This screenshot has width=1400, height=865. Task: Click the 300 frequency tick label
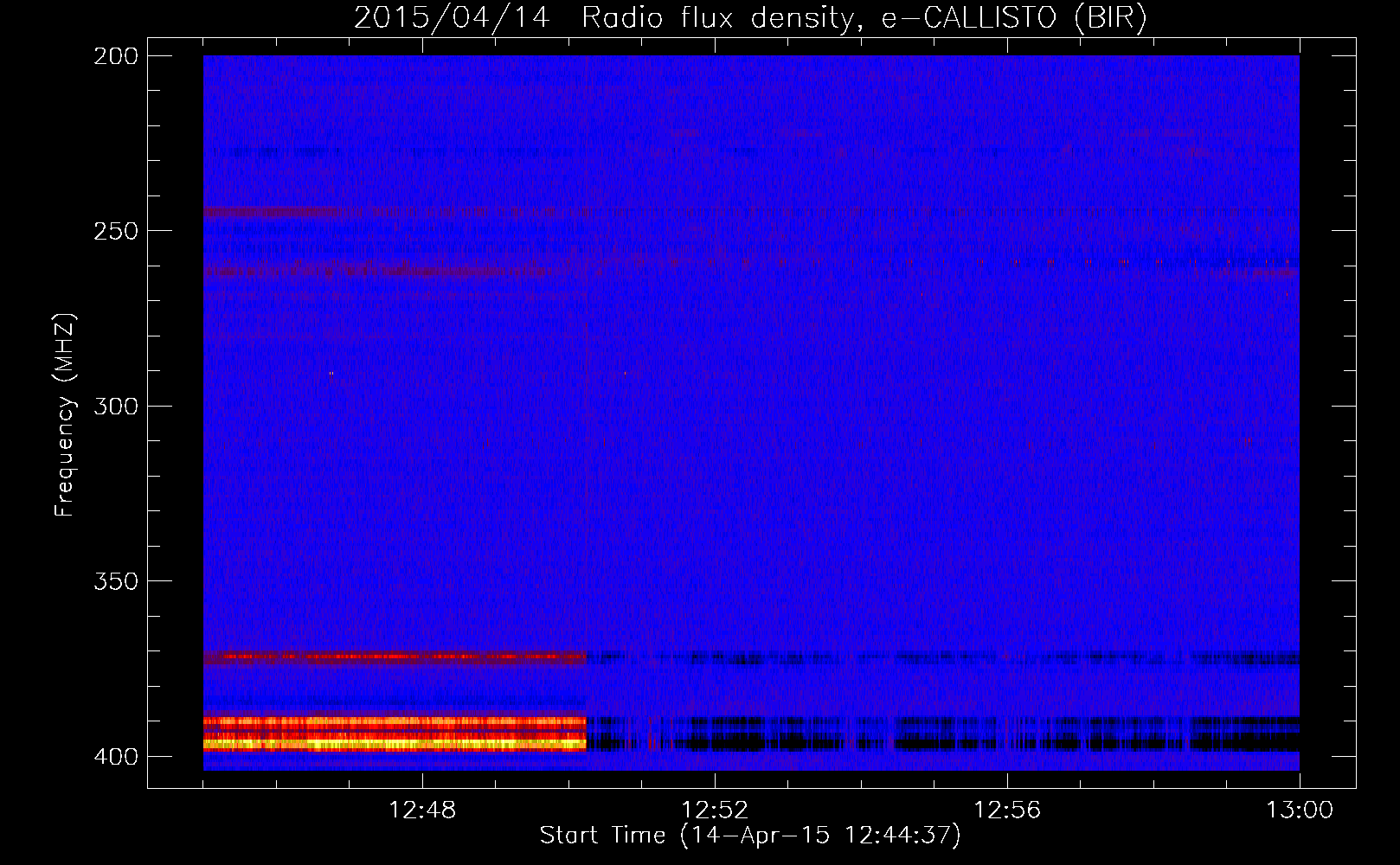(116, 406)
